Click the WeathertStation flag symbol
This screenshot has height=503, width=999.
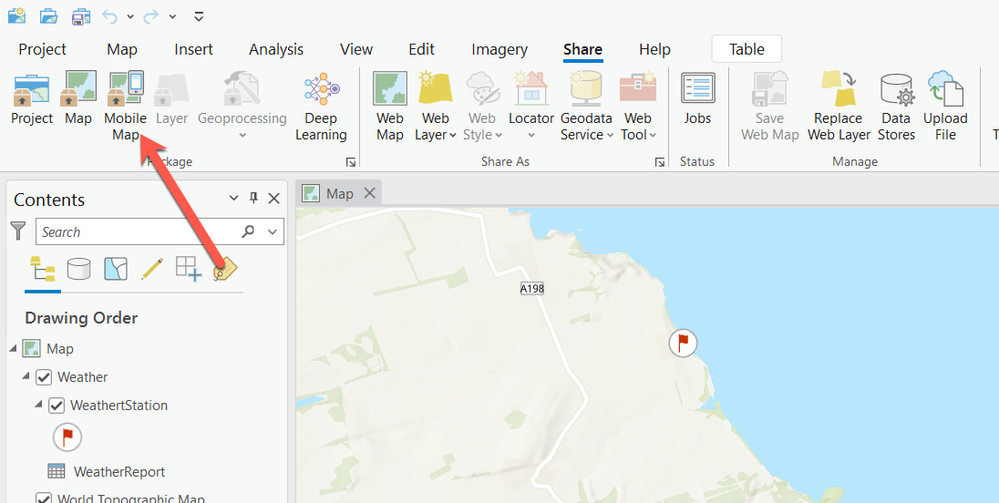[x=68, y=437]
